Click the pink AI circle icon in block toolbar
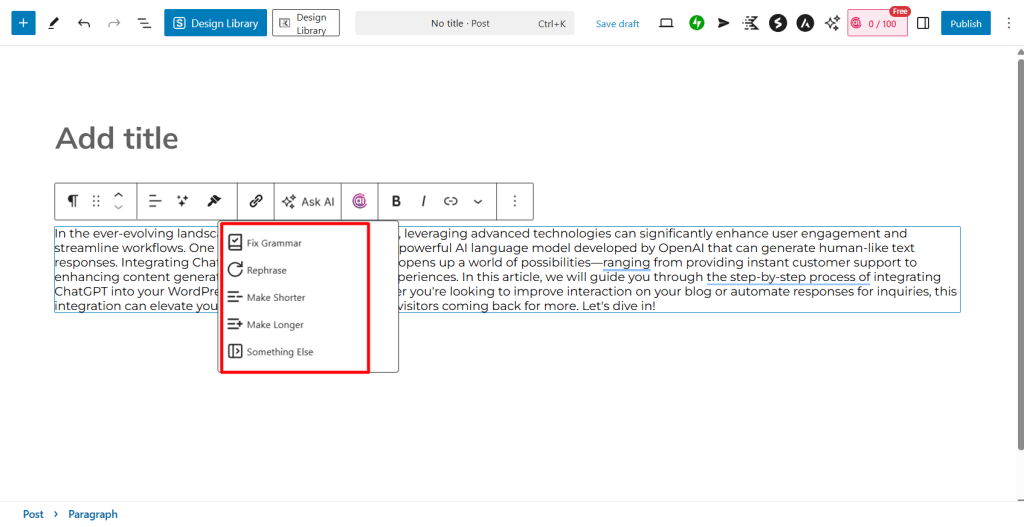This screenshot has height=527, width=1024. point(360,201)
